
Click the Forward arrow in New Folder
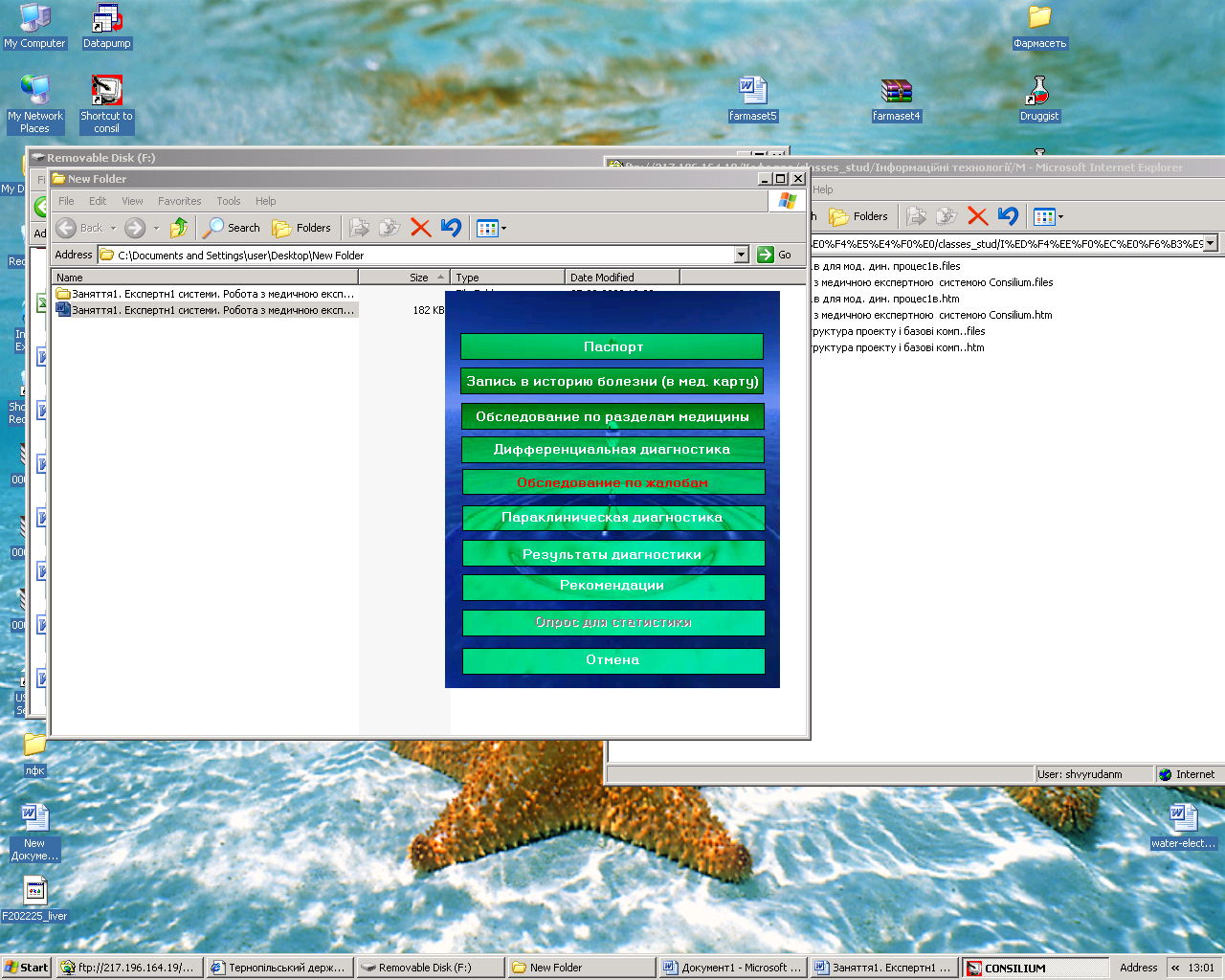point(135,228)
